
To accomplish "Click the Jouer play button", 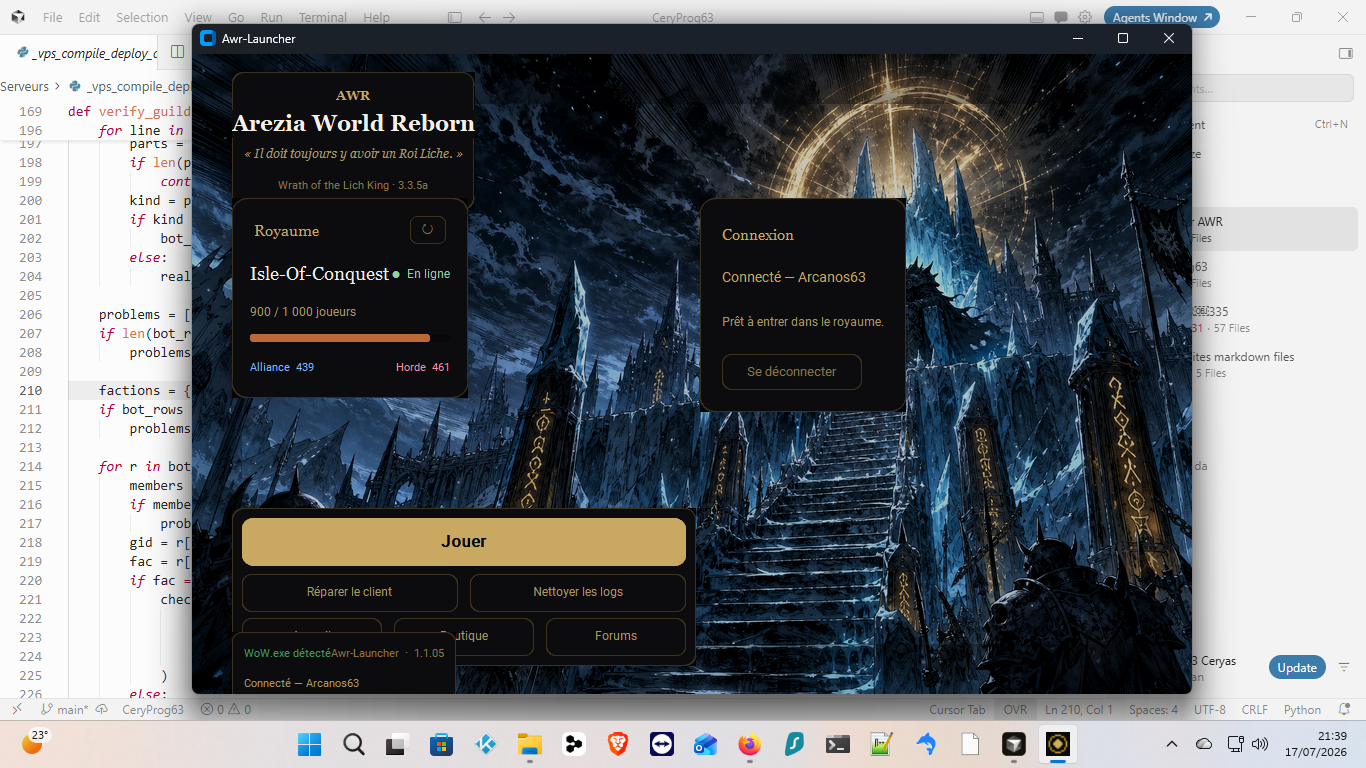I will (464, 542).
